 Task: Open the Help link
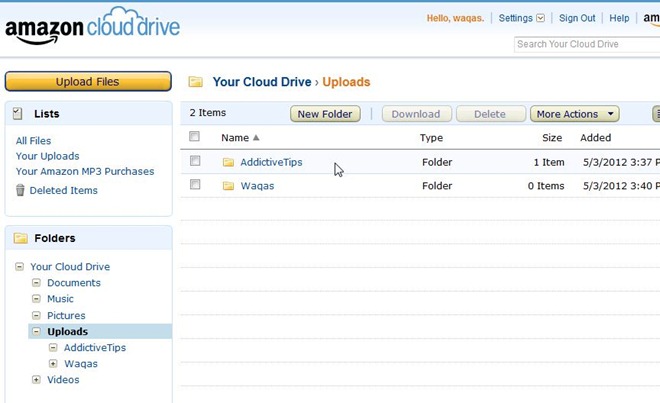click(x=619, y=18)
